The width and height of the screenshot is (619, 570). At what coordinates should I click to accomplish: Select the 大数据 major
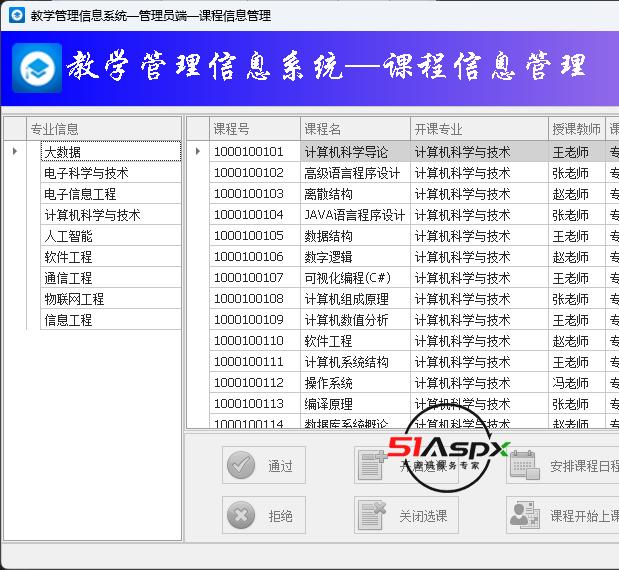tap(111, 152)
